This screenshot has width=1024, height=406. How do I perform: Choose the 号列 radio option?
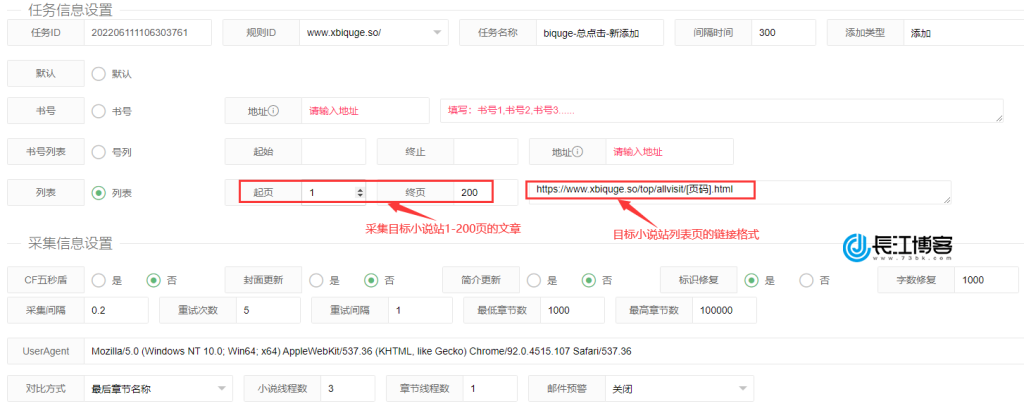coord(98,152)
